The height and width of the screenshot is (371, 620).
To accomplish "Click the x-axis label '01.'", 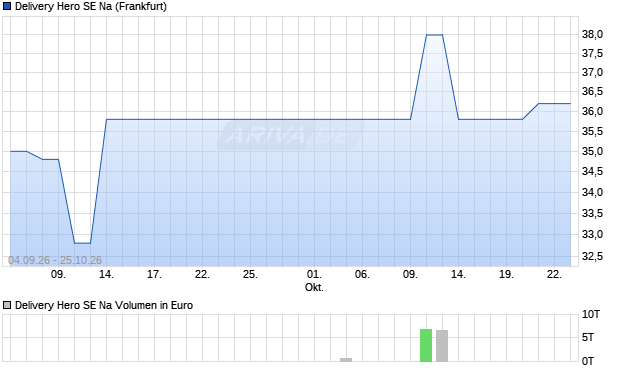I will tap(314, 274).
